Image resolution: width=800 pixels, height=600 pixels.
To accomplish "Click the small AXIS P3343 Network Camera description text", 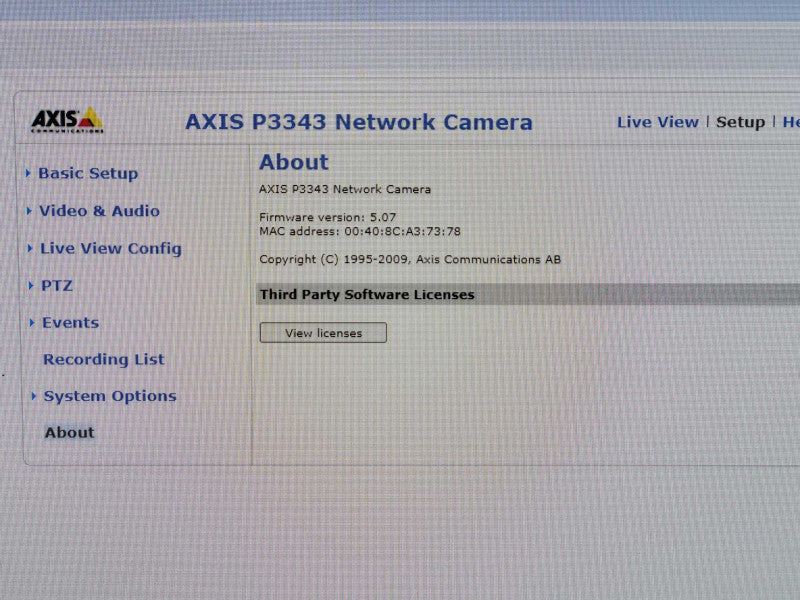I will tap(345, 189).
